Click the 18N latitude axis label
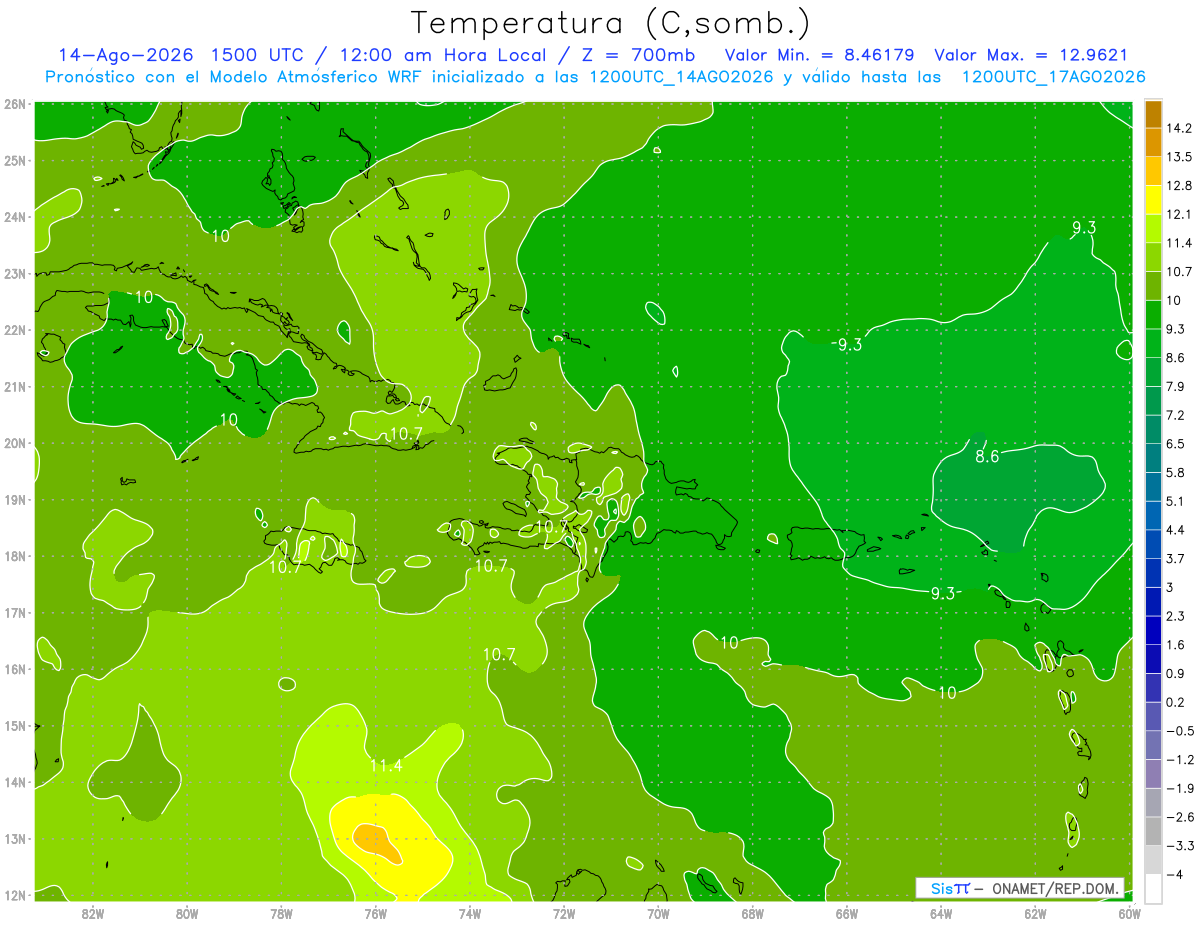Screen dimensions: 1200x927 [14, 556]
